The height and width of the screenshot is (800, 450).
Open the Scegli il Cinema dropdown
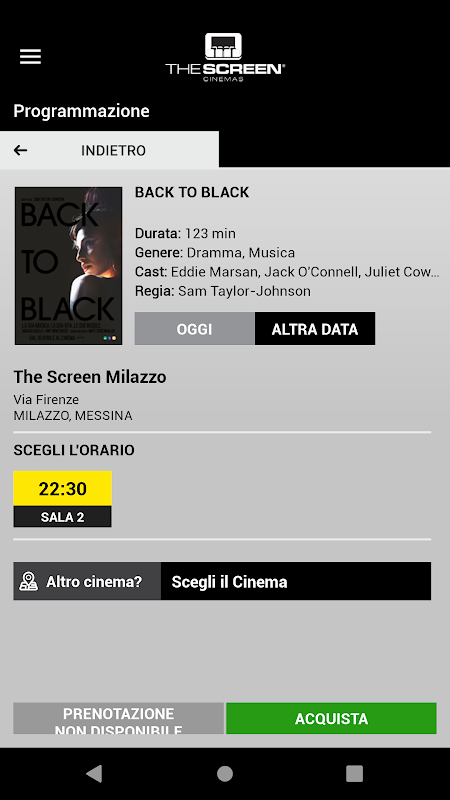(x=296, y=581)
